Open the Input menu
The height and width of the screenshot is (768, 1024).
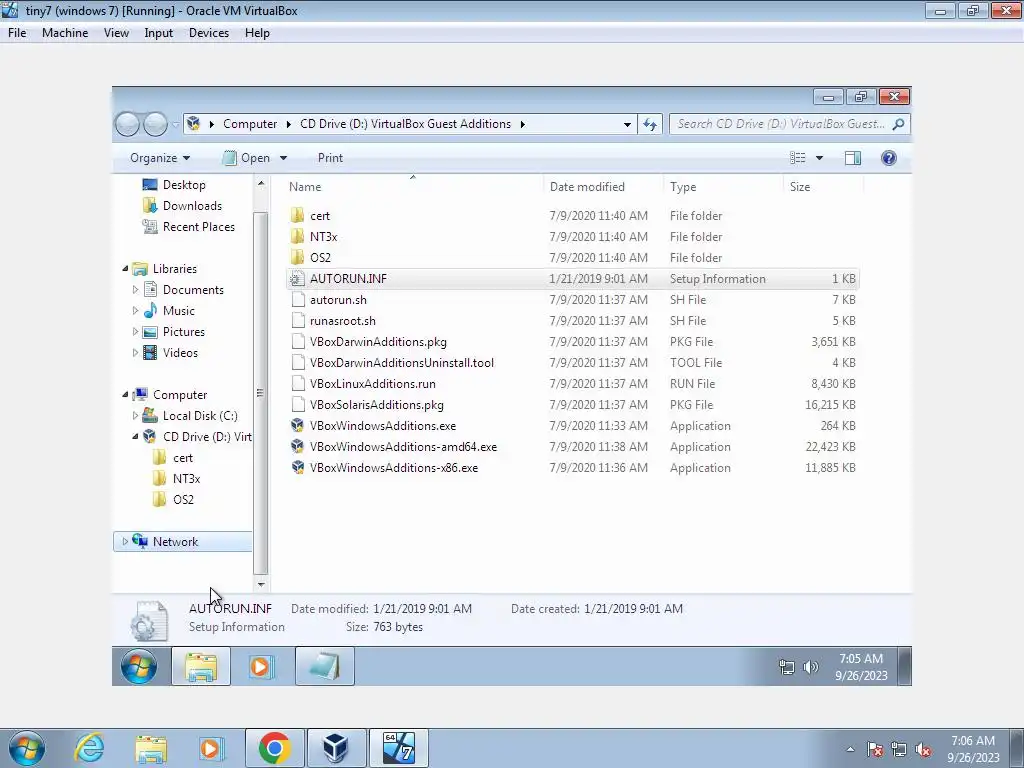[x=159, y=33]
